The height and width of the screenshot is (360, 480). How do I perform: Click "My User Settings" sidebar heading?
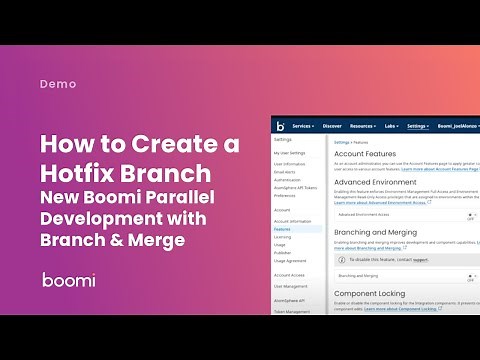click(x=289, y=153)
